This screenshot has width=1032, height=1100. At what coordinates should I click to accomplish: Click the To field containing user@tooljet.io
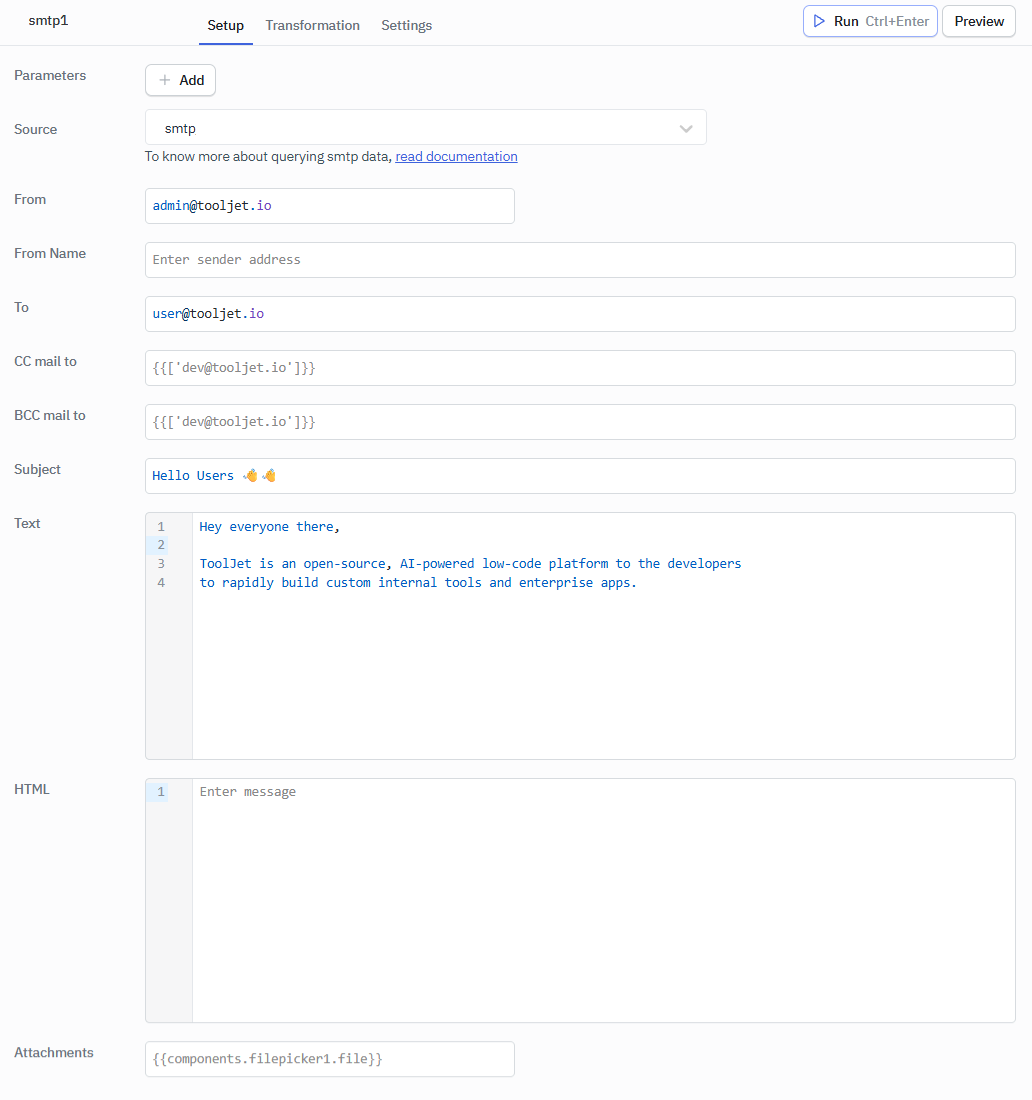[x=580, y=313]
